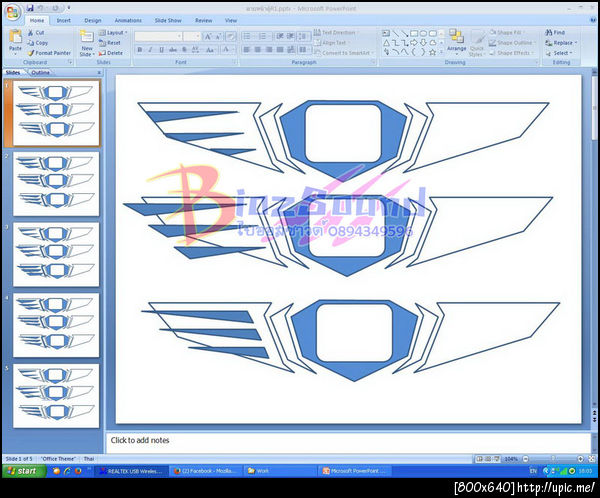Toggle bold formatting
This screenshot has width=600, height=498.
[x=140, y=50]
